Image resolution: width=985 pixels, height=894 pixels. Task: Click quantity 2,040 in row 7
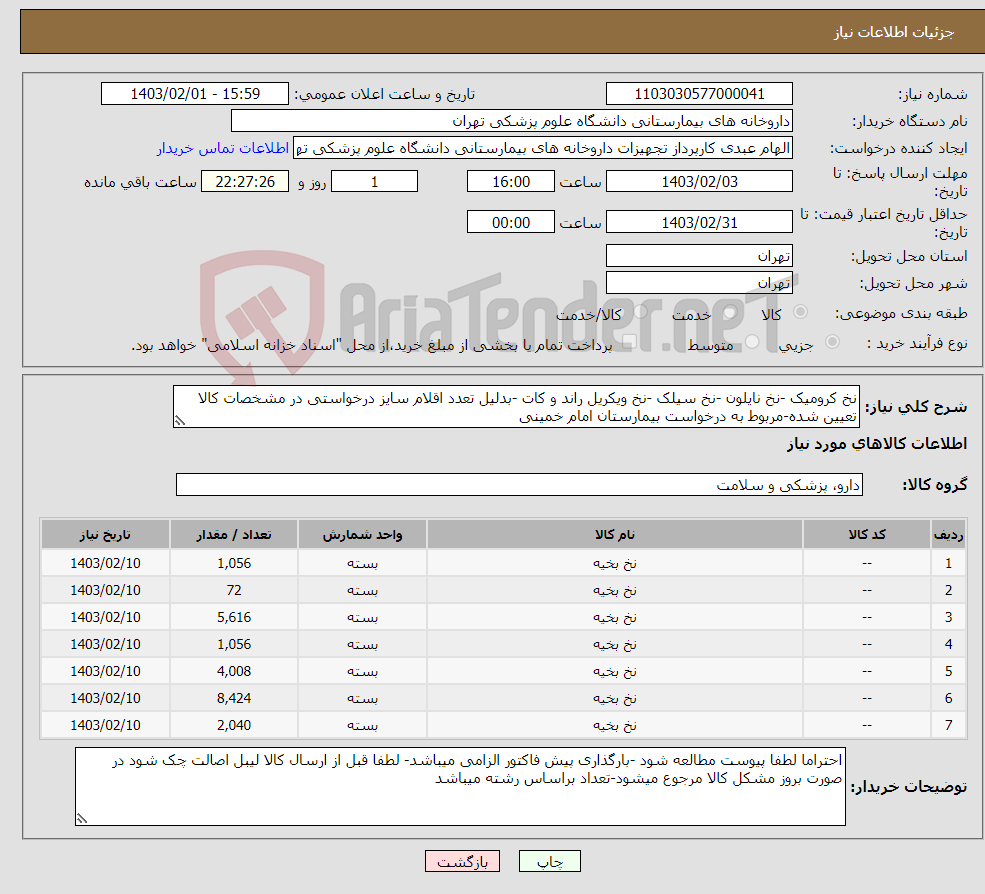[234, 726]
